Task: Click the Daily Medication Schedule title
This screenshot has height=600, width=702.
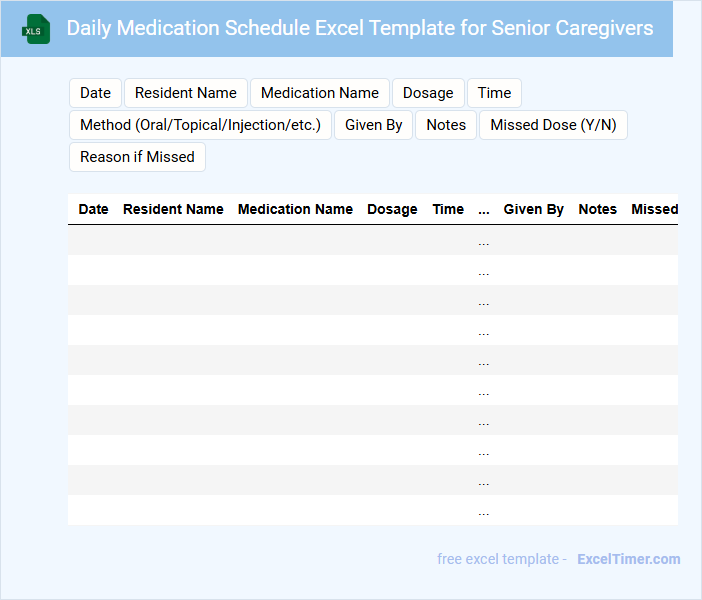Action: 360,28
